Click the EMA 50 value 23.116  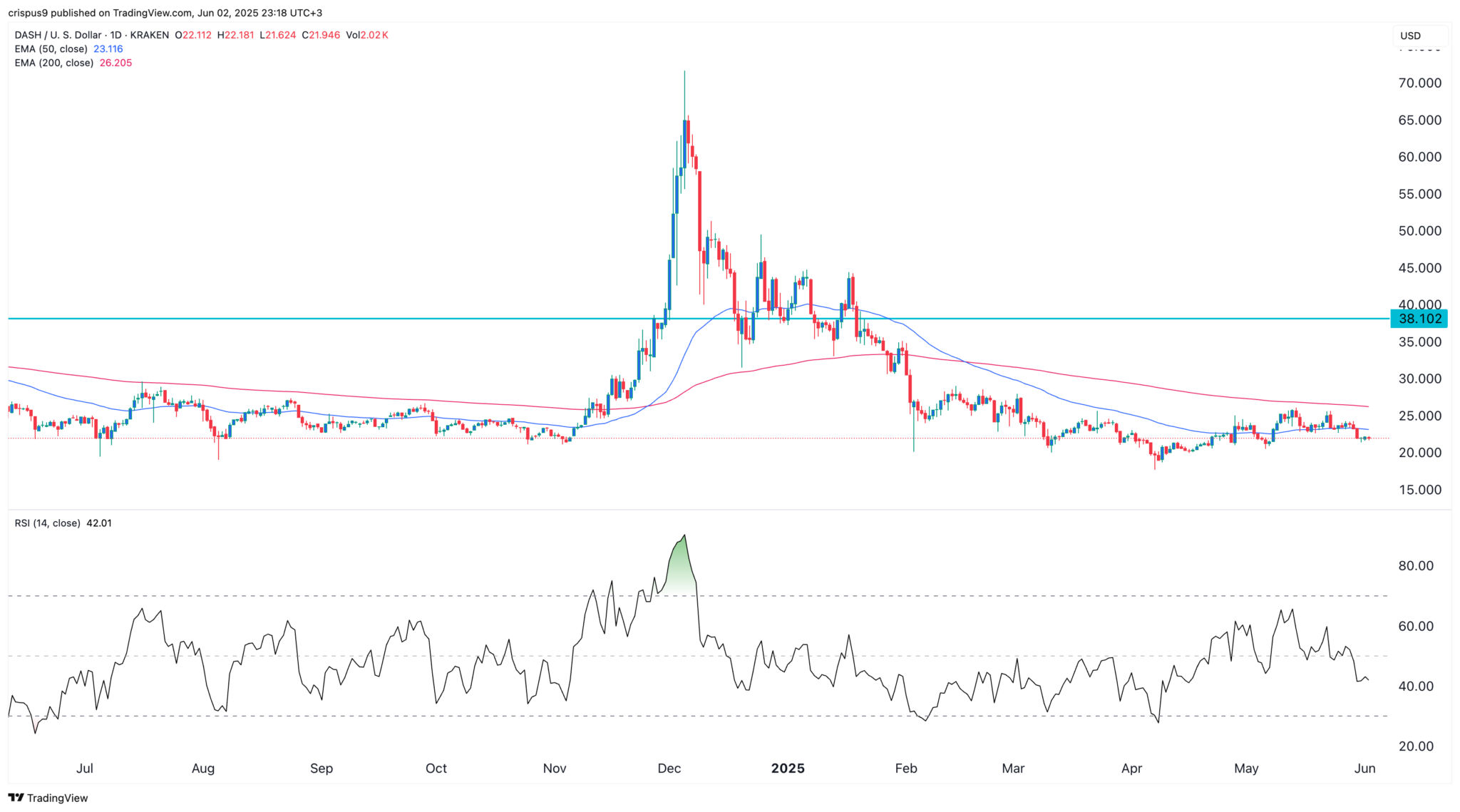coord(108,49)
